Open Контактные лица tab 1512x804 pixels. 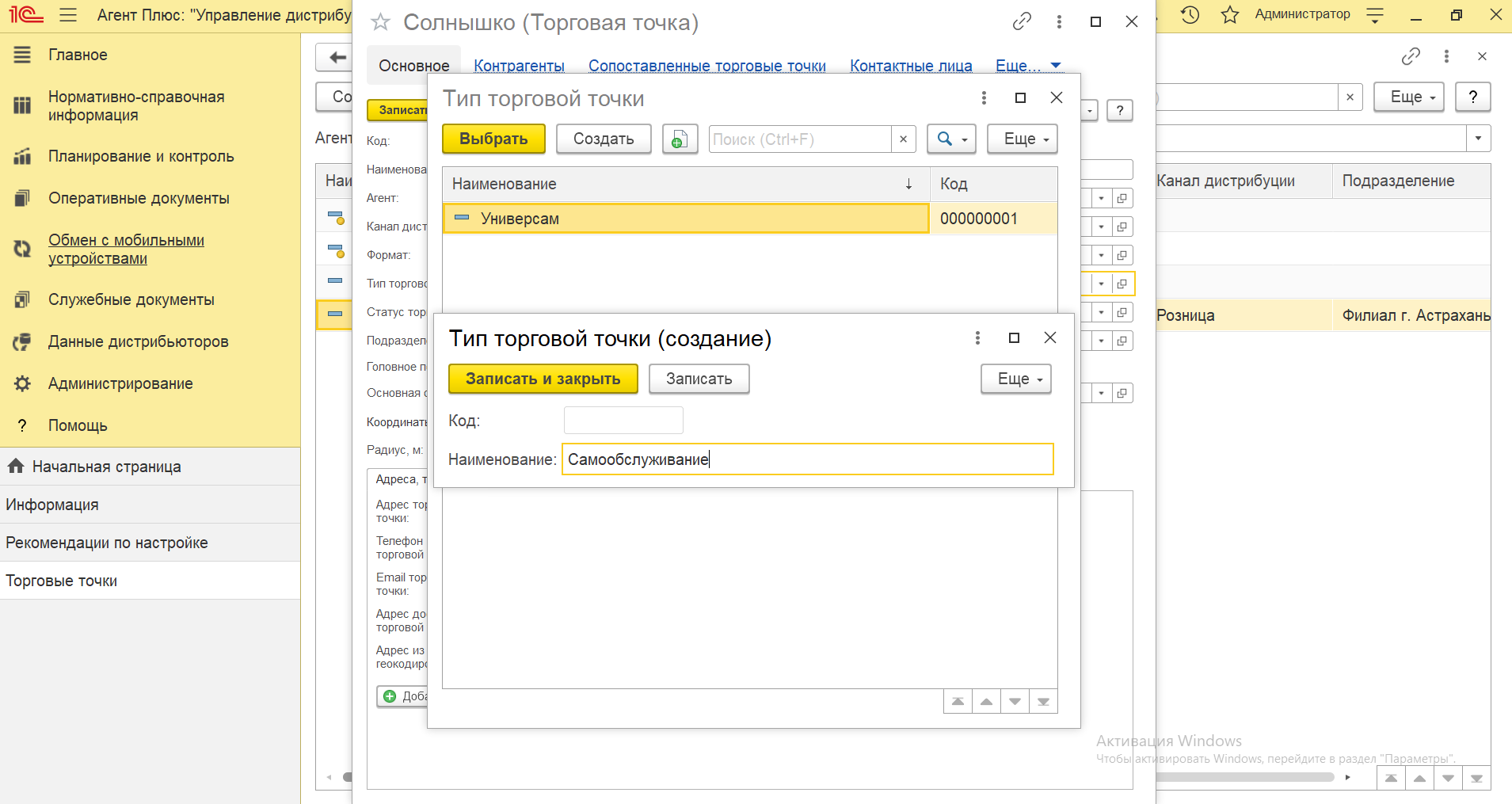911,66
